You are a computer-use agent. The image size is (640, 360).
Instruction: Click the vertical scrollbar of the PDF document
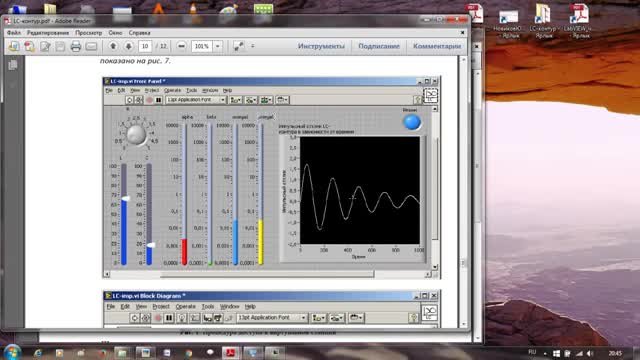tap(463, 192)
